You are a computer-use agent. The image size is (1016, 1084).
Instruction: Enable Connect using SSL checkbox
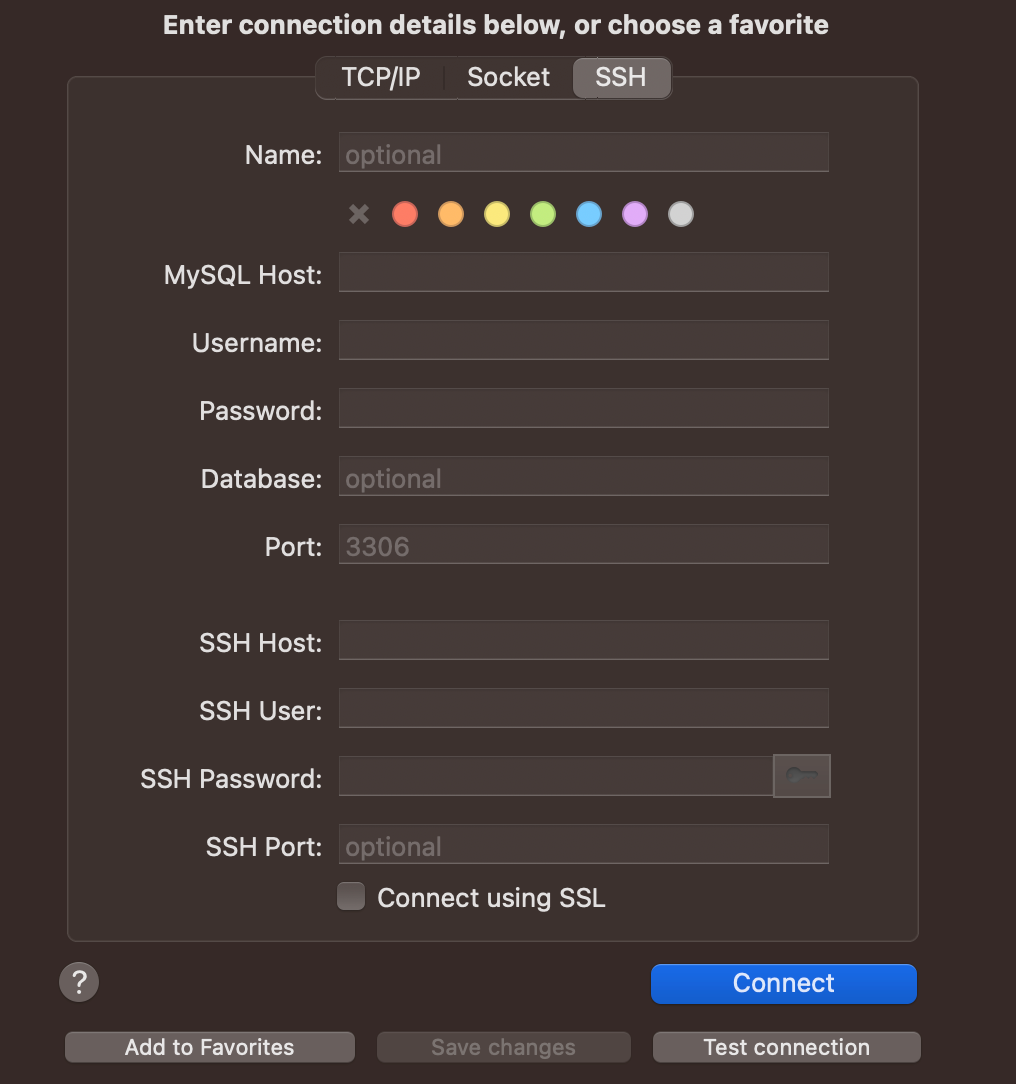click(351, 897)
